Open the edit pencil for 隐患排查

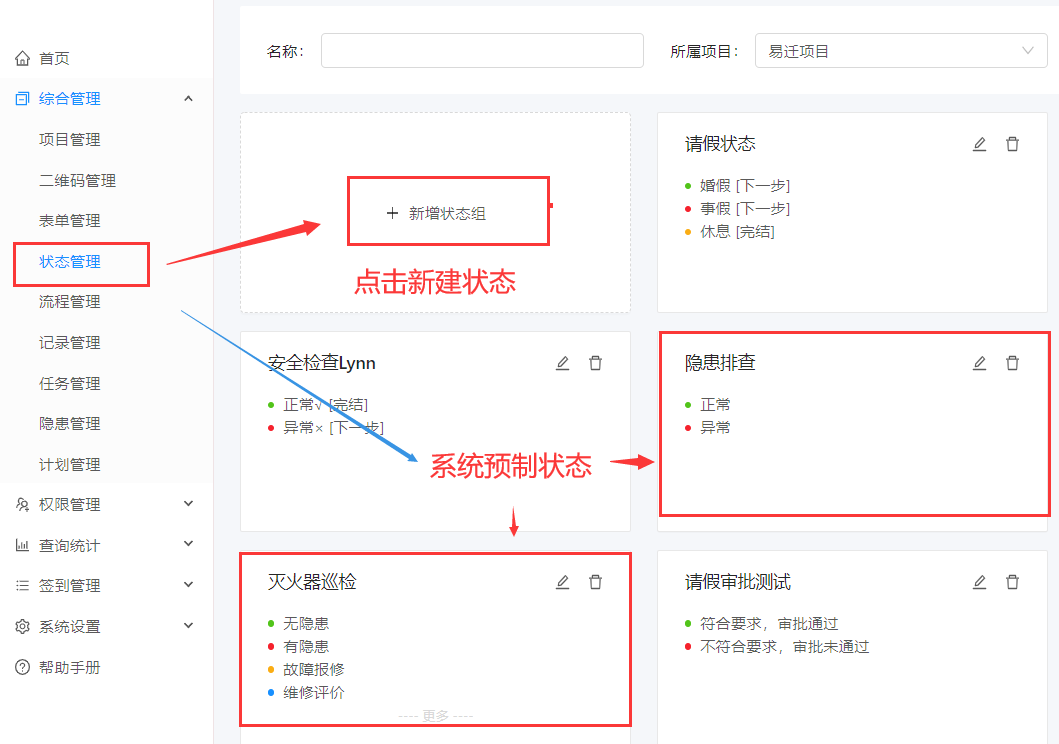pyautogui.click(x=979, y=362)
